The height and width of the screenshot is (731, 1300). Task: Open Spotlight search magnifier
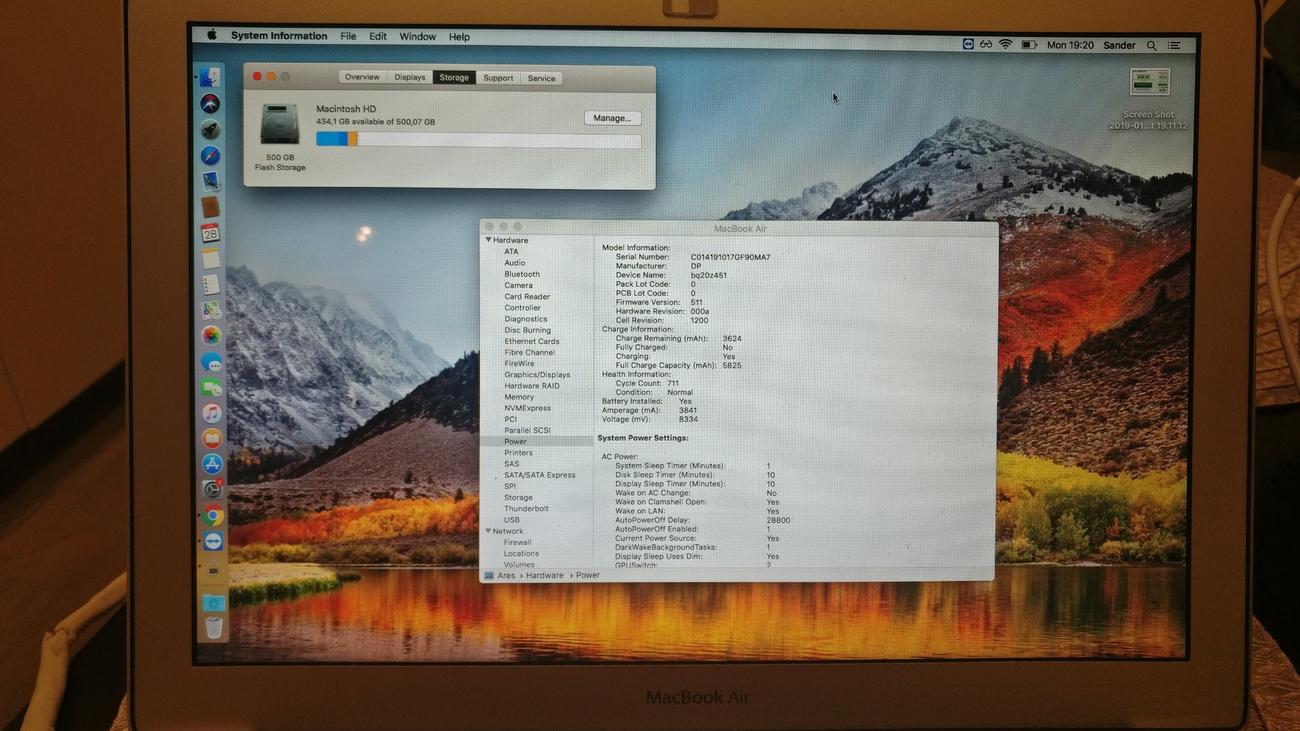pyautogui.click(x=1151, y=46)
